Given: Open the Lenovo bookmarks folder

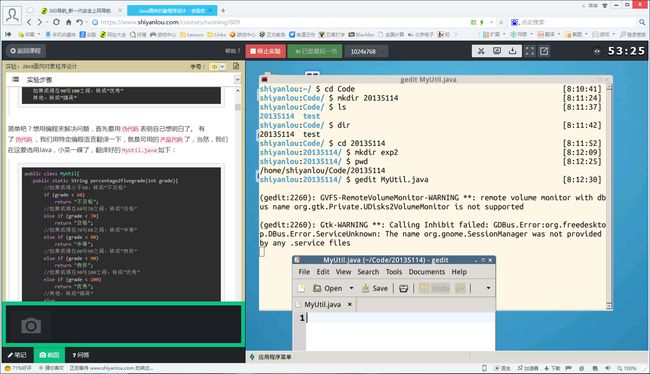Looking at the screenshot, I should pos(192,34).
